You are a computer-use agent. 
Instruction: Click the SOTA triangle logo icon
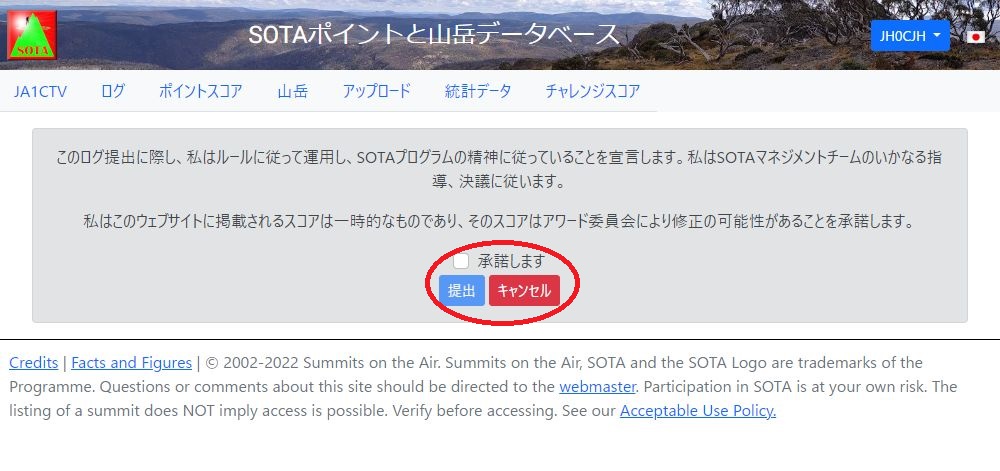[32, 34]
